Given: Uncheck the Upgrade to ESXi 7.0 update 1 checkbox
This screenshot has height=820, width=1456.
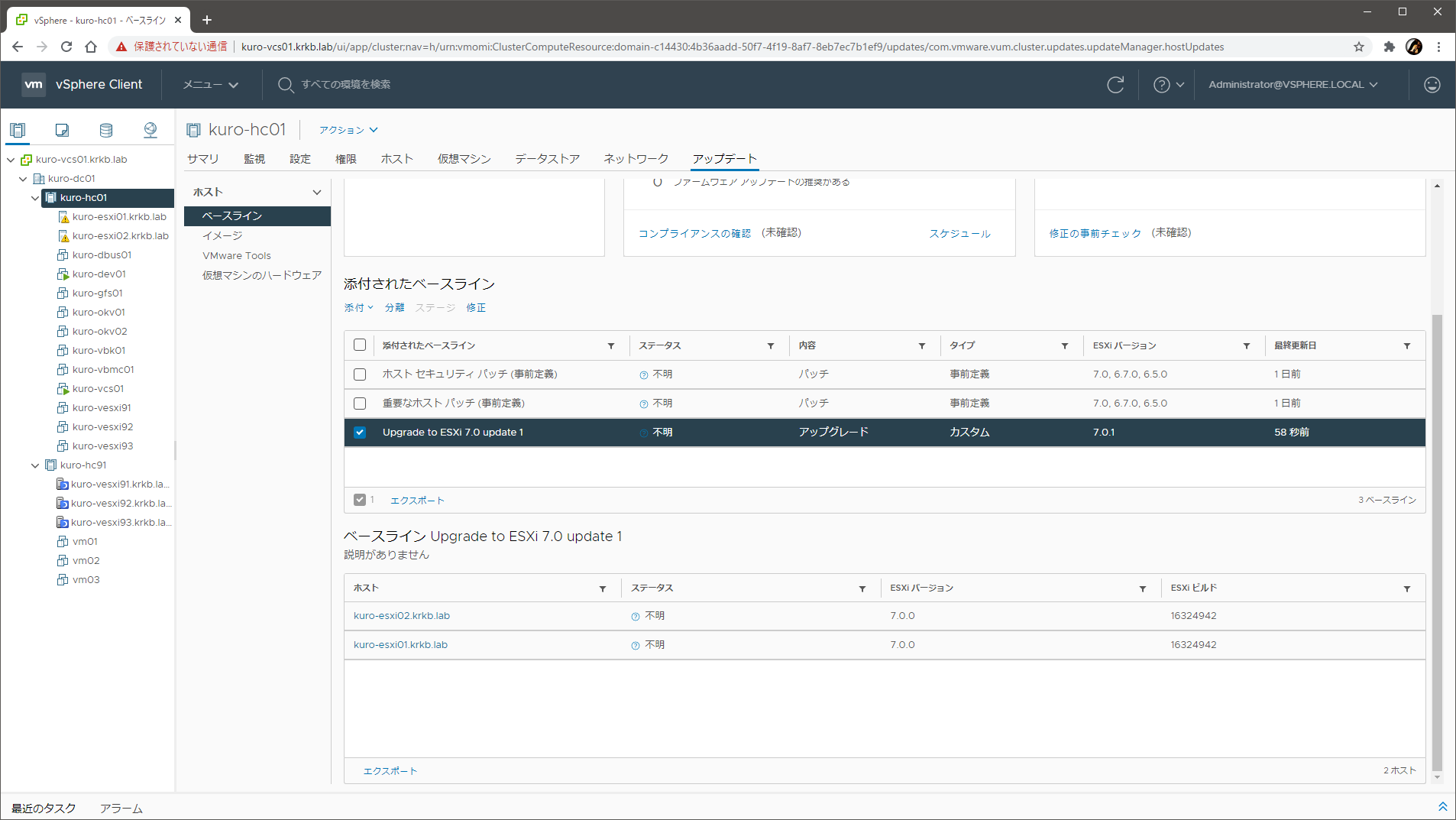Looking at the screenshot, I should pyautogui.click(x=360, y=433).
